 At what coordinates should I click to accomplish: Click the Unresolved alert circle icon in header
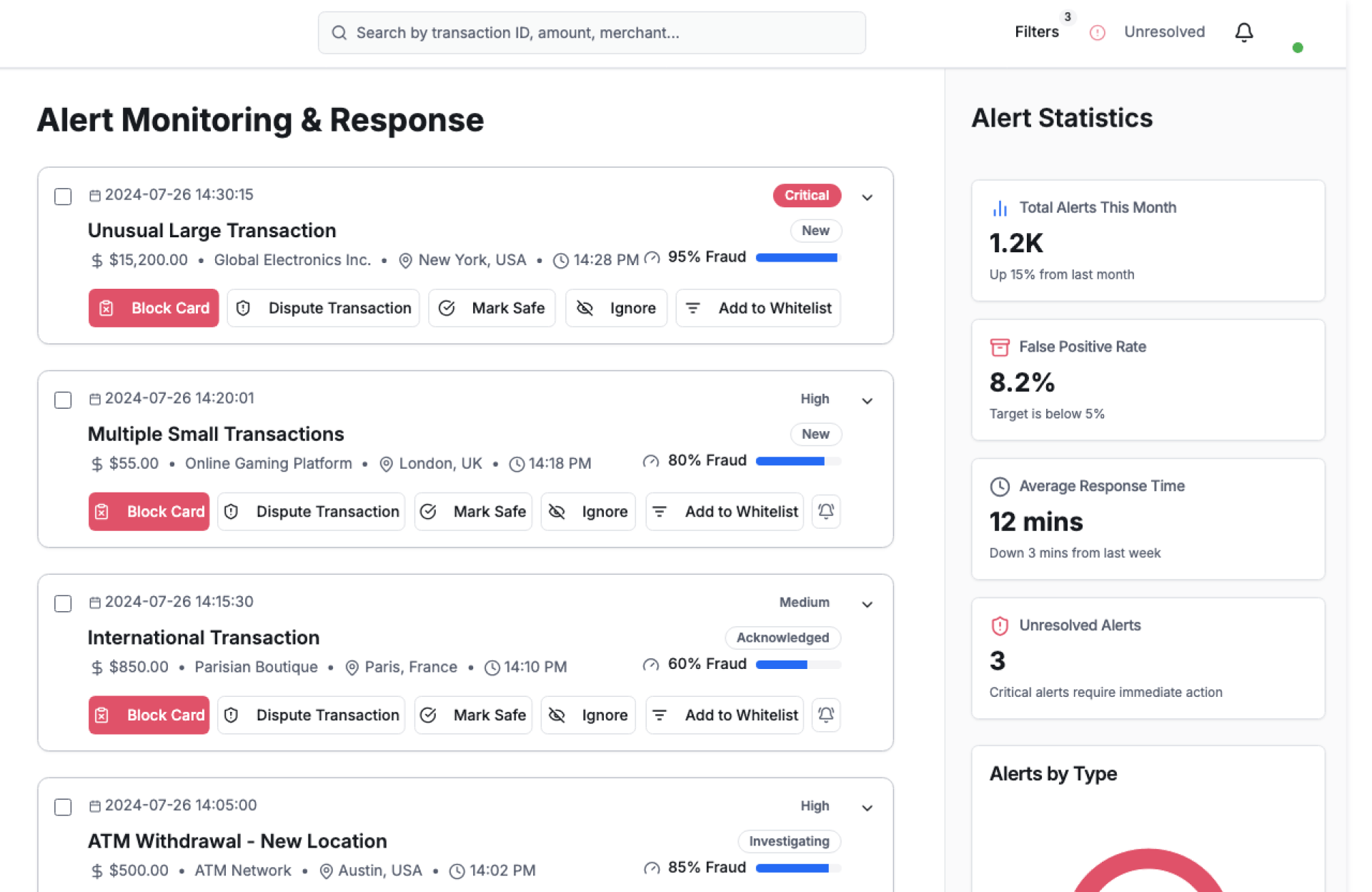click(x=1097, y=32)
